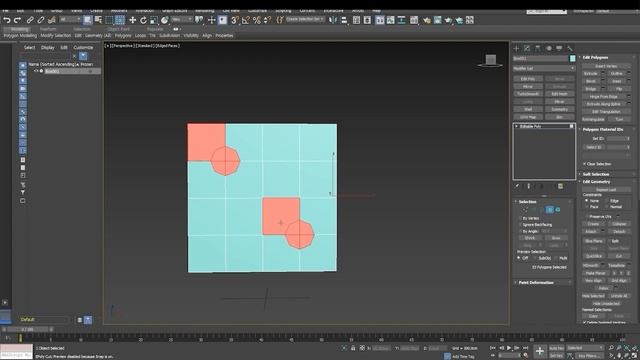Screen dimensions: 640x360
Task: Click Use Pivot Point Center icon
Action: pos(199,20)
